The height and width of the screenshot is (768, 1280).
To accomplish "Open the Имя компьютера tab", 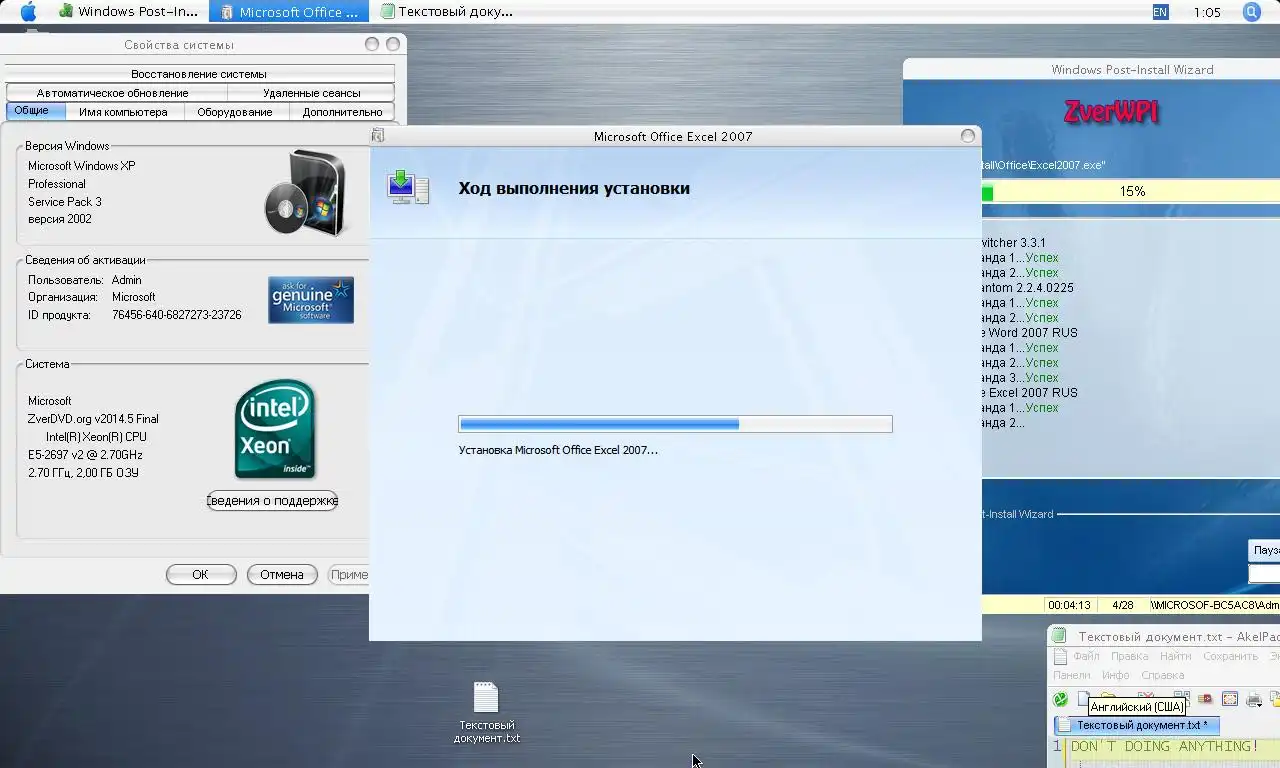I will pyautogui.click(x=123, y=112).
